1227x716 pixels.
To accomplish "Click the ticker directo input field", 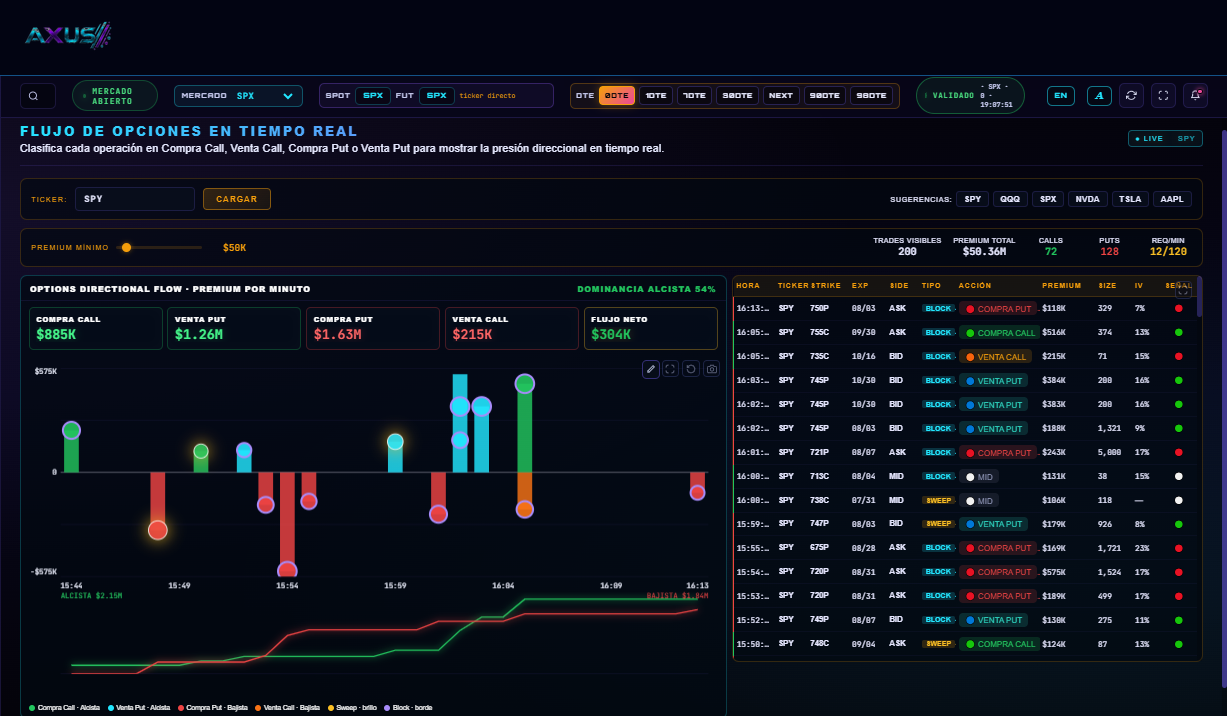I will click(504, 96).
